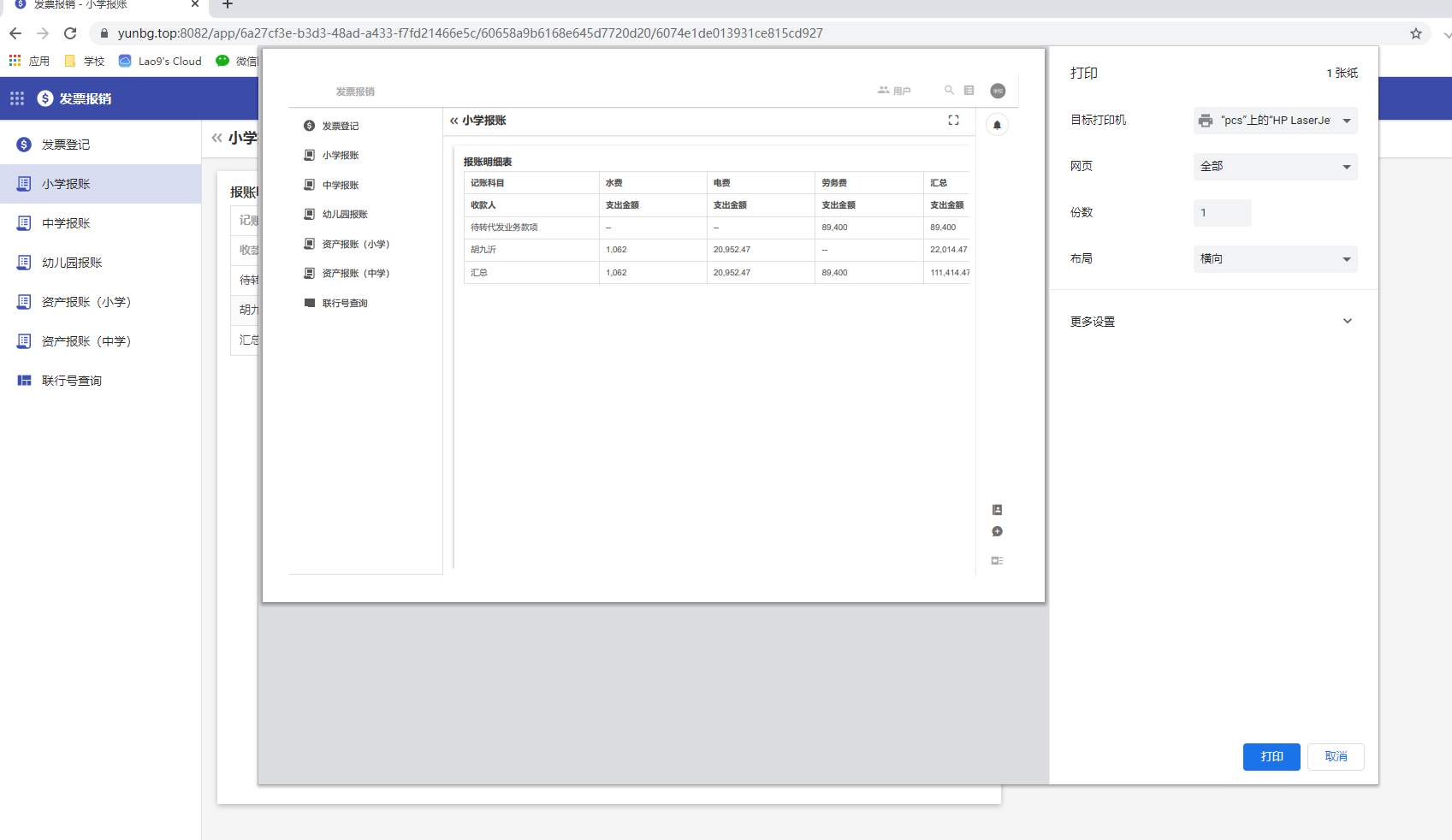Open 资产报账（小学） sidebar item
The height and width of the screenshot is (840, 1452).
point(86,302)
